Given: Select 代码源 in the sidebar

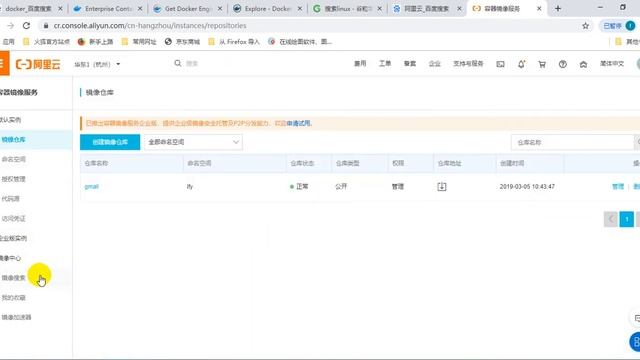Looking at the screenshot, I should tap(11, 199).
